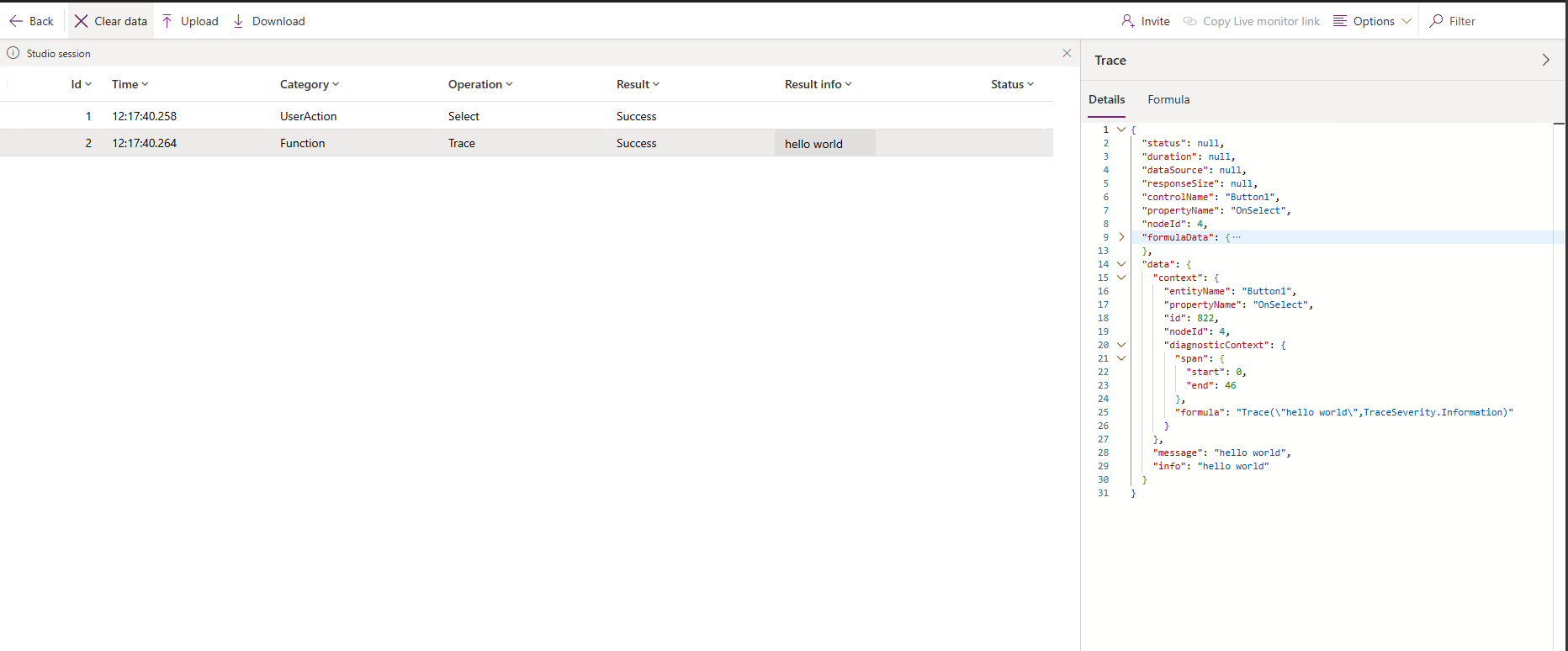Click the Studio session text
The width and height of the screenshot is (1568, 651).
coord(58,53)
